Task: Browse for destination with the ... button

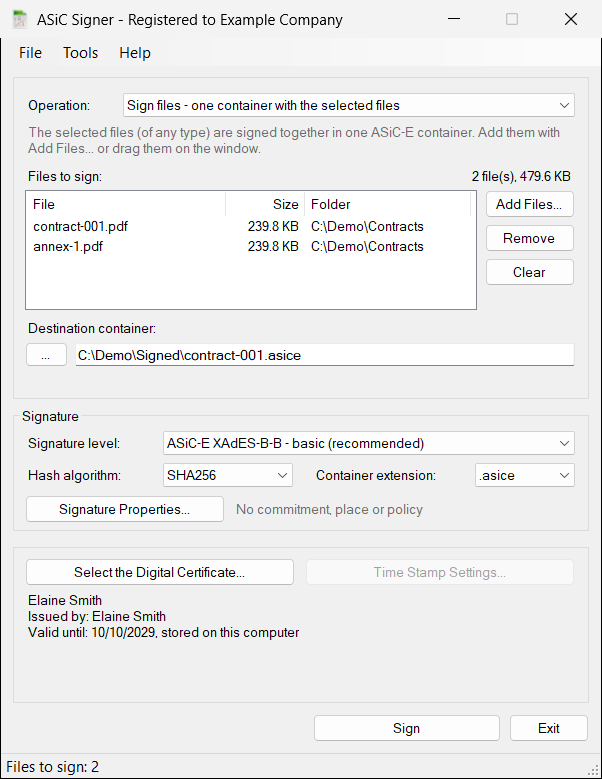Action: tap(46, 355)
